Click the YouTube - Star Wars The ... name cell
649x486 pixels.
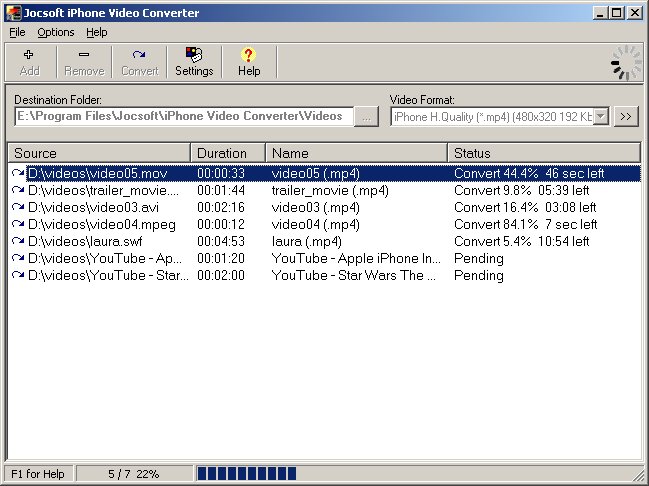pyautogui.click(x=354, y=275)
